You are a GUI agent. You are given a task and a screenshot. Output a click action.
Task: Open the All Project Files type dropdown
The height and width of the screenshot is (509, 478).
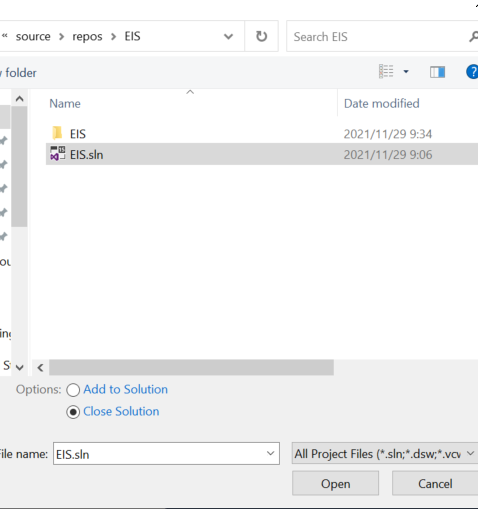click(x=470, y=453)
